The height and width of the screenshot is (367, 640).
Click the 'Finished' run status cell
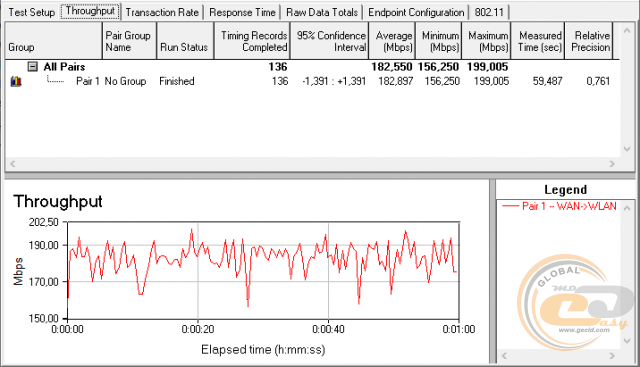tap(177, 81)
